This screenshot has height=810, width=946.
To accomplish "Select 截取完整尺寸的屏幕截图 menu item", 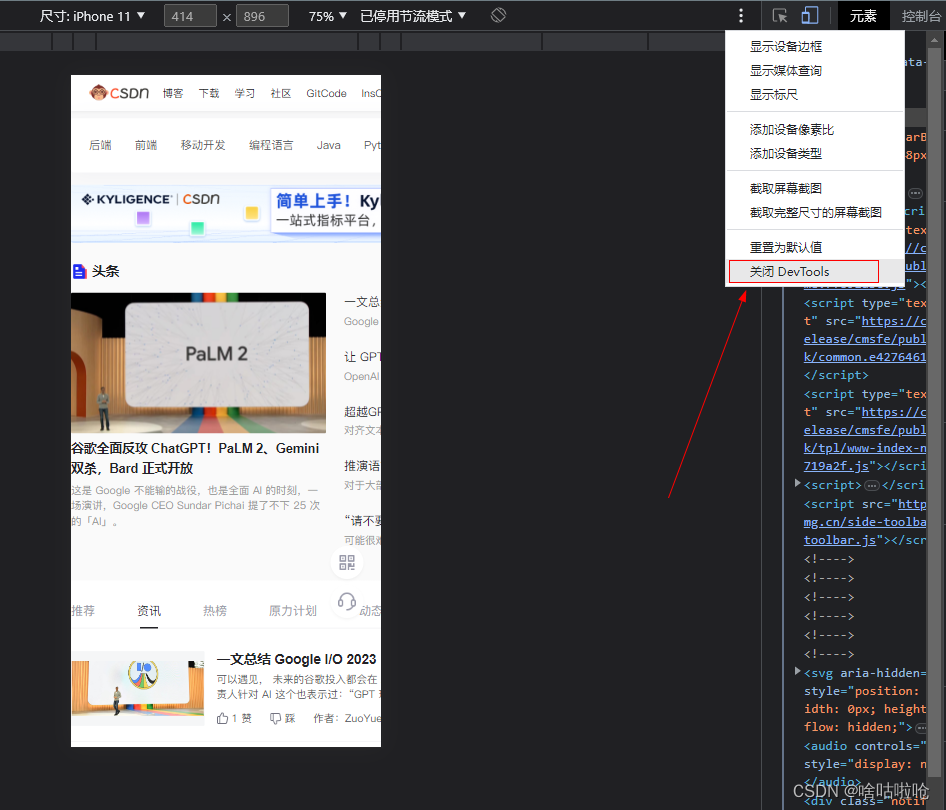I will coord(814,212).
